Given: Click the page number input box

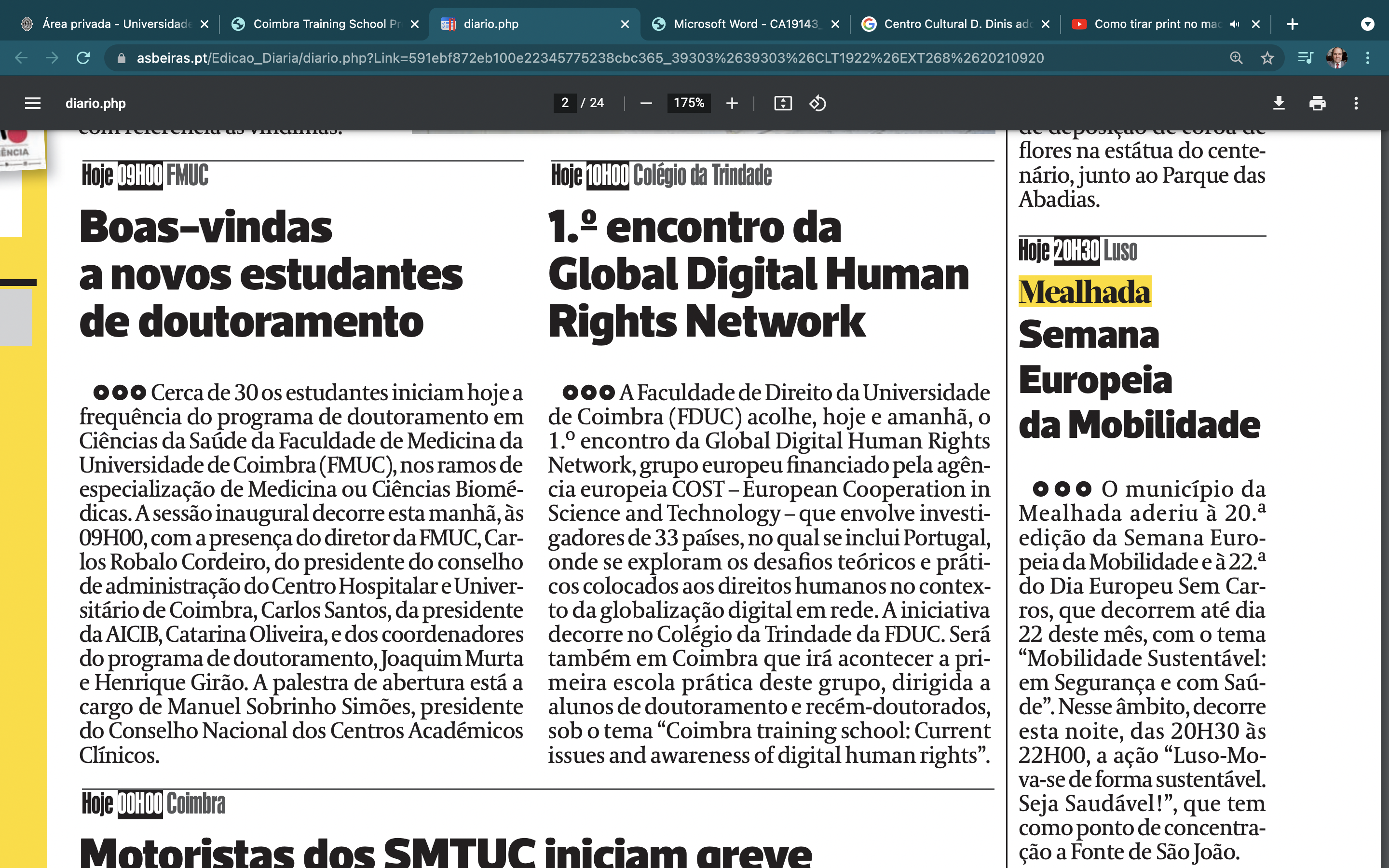Looking at the screenshot, I should [x=565, y=103].
